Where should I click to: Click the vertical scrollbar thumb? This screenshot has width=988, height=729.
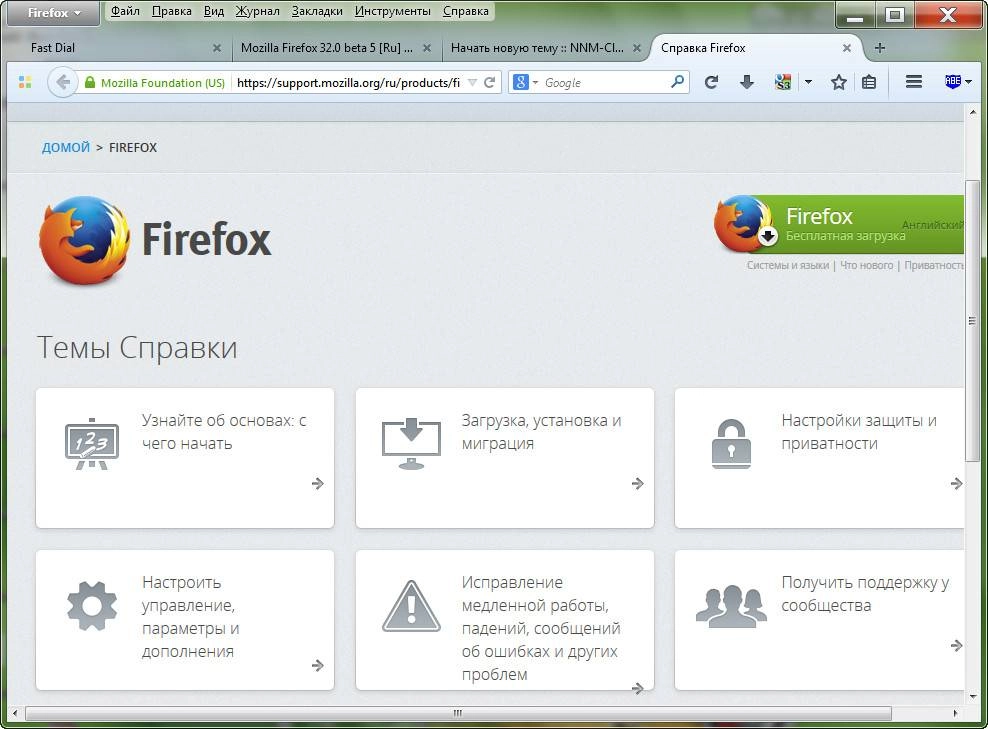972,321
